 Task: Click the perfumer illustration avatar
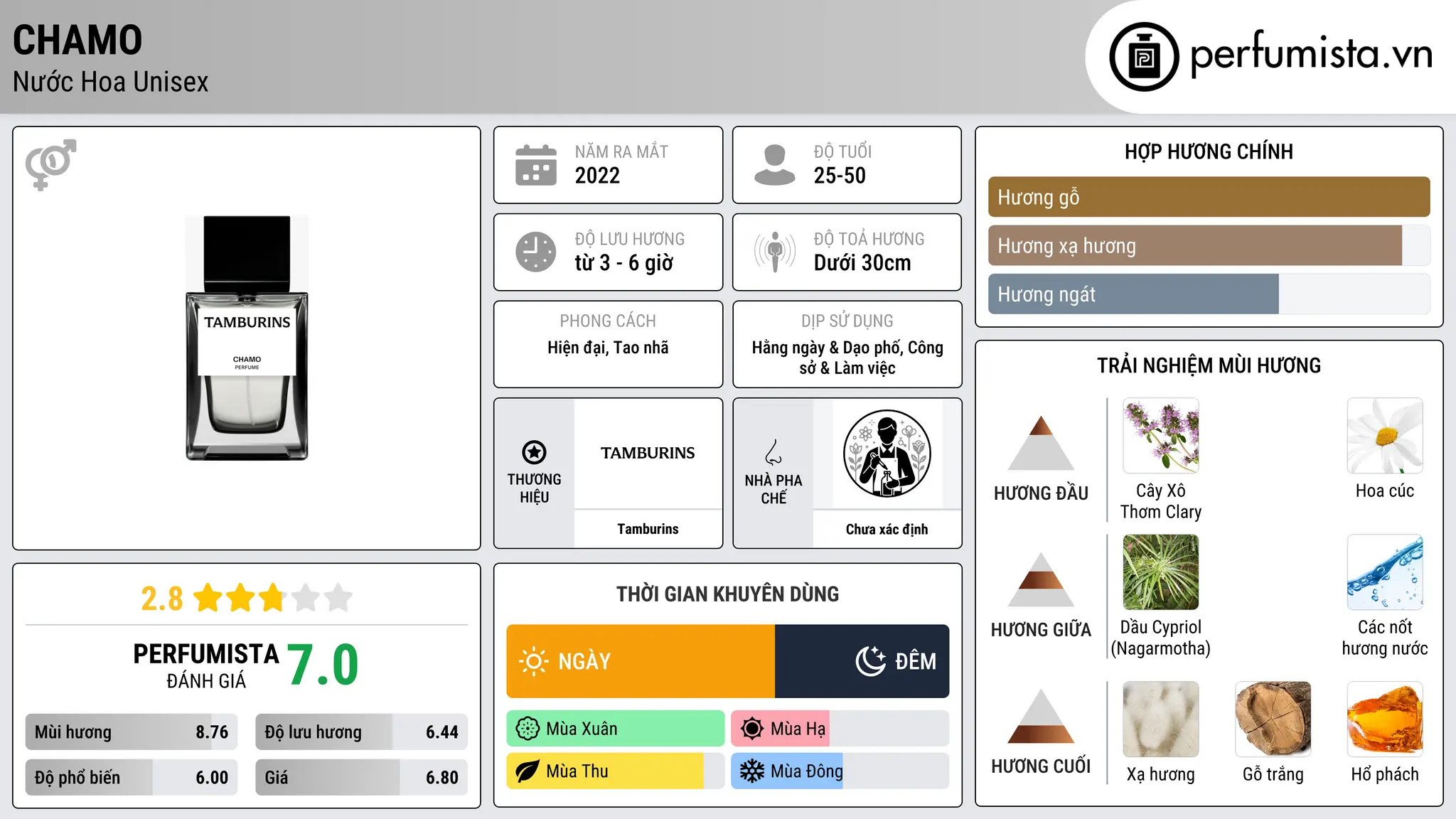tap(887, 454)
